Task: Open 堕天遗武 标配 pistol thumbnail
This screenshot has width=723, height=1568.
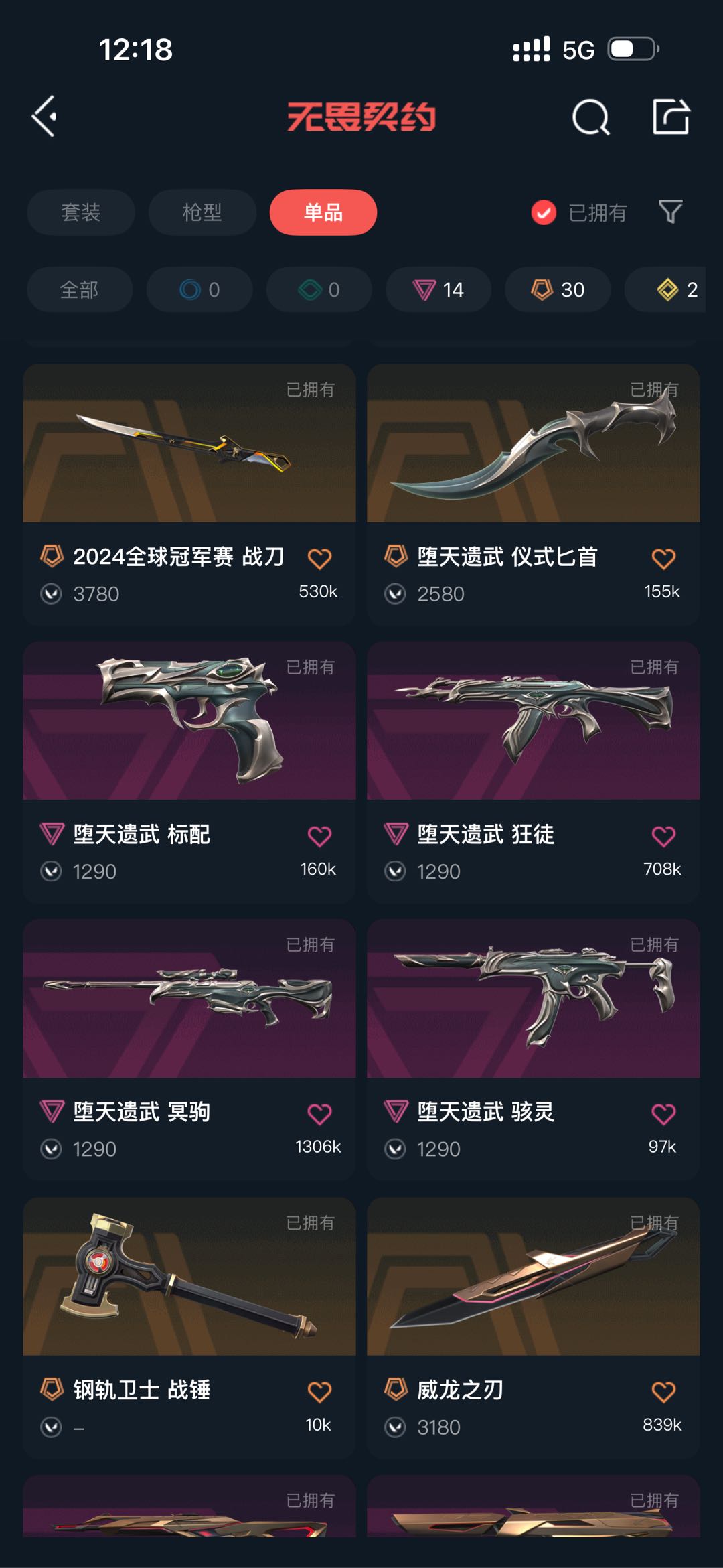Action: tap(189, 721)
